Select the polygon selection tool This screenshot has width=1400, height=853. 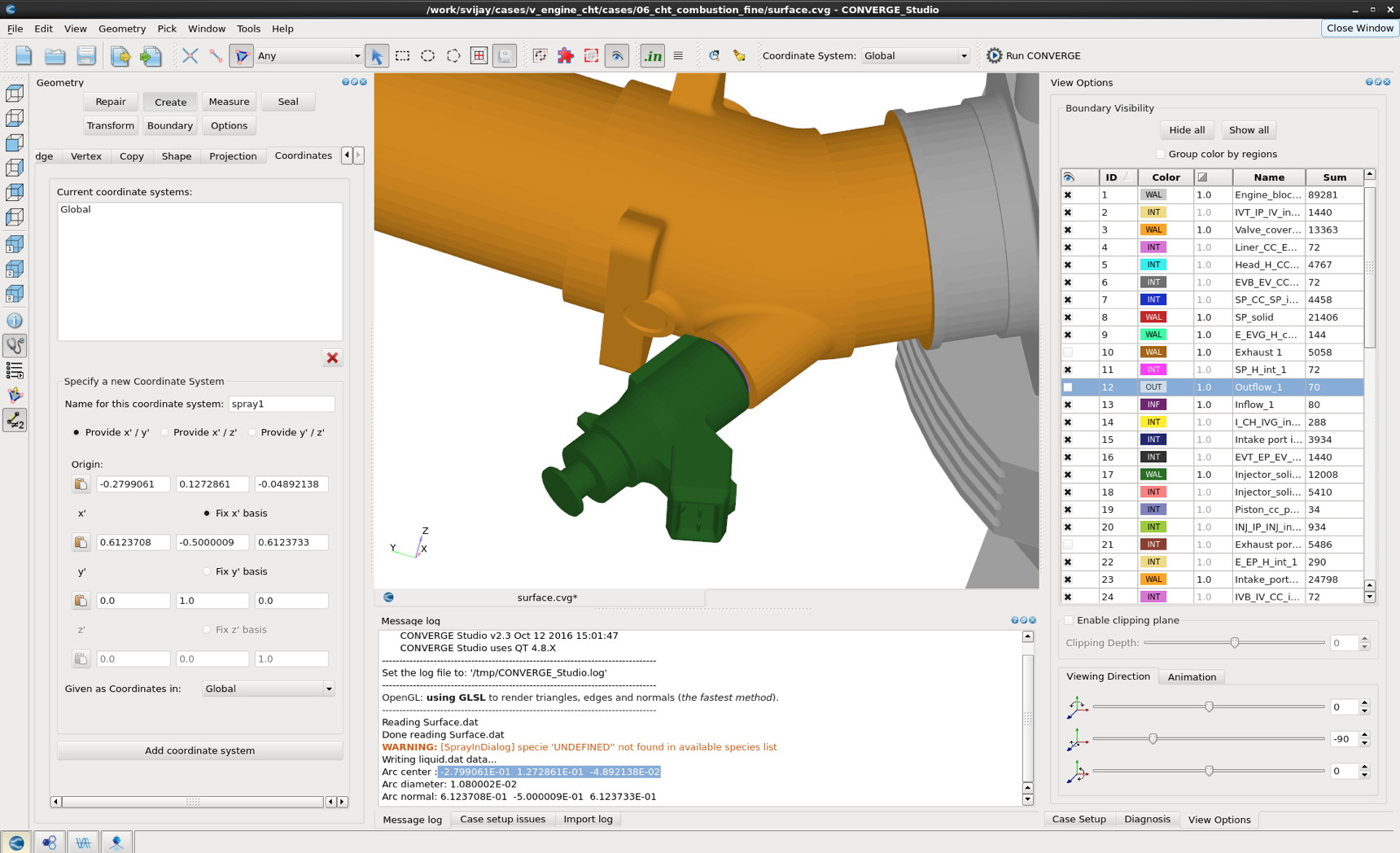[x=453, y=55]
